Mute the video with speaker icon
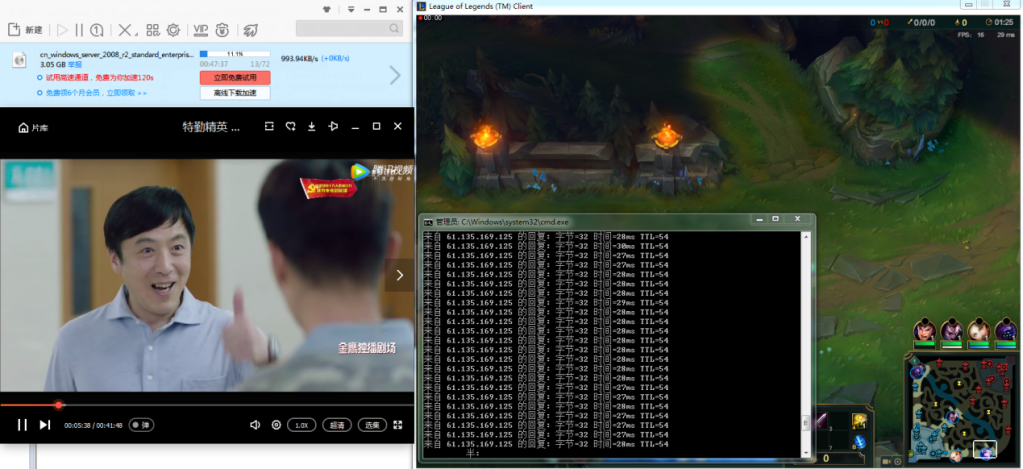This screenshot has width=1023, height=469. click(255, 425)
